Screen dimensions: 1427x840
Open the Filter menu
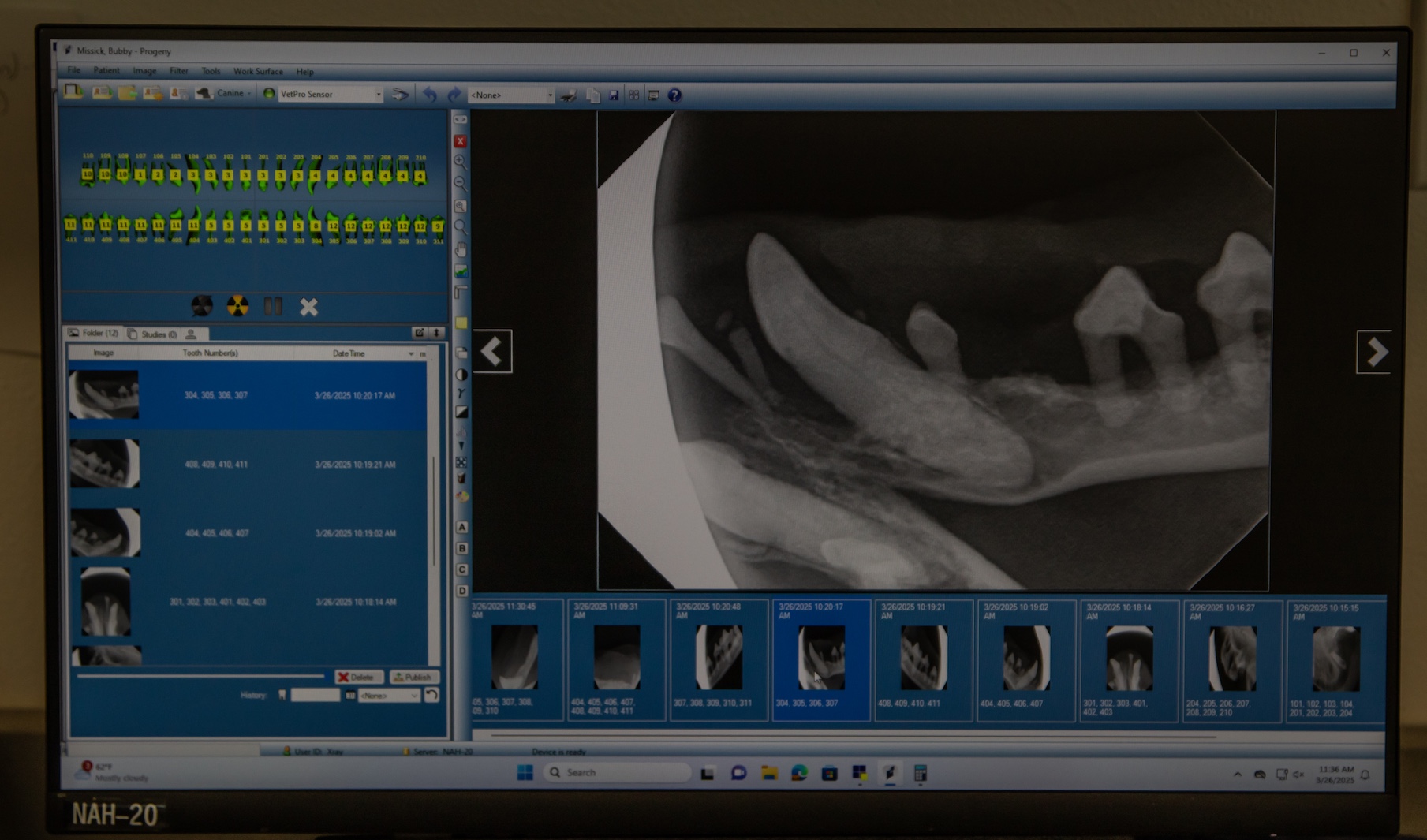click(x=179, y=71)
